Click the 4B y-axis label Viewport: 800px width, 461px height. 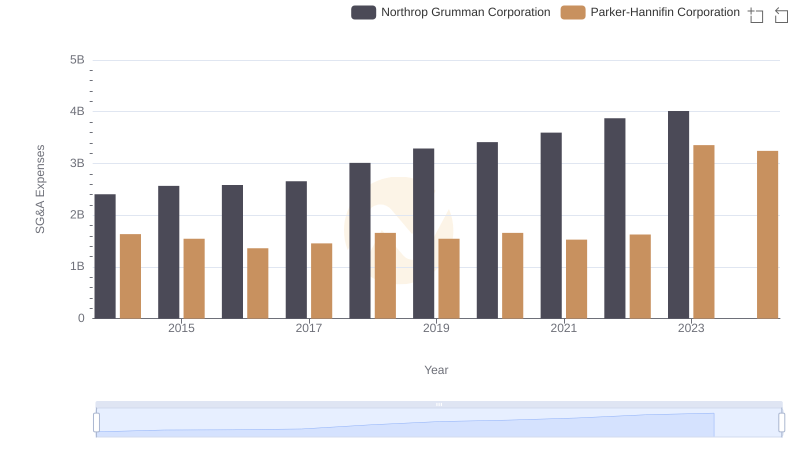(77, 111)
